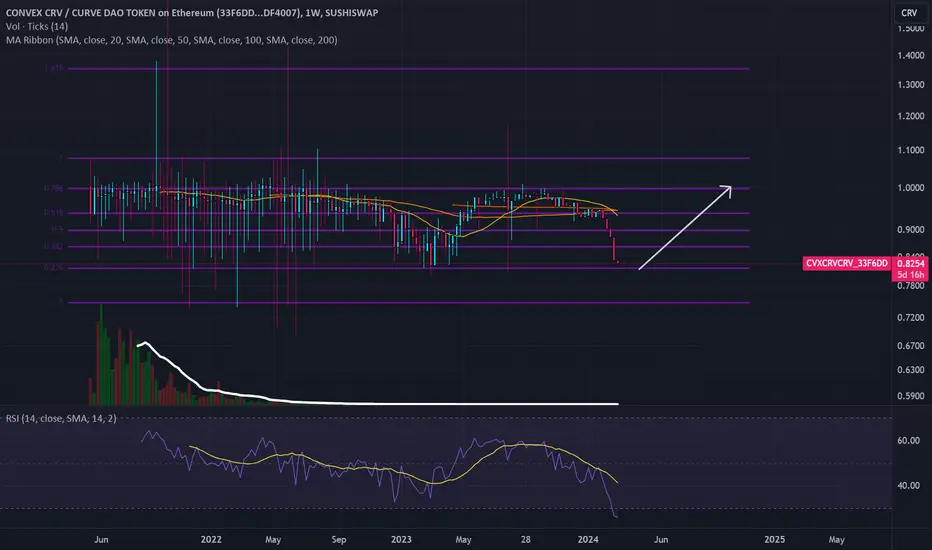Click the Vol · Ticks (14) indicator label
Viewport: 932px width, 550px height.
pos(37,26)
